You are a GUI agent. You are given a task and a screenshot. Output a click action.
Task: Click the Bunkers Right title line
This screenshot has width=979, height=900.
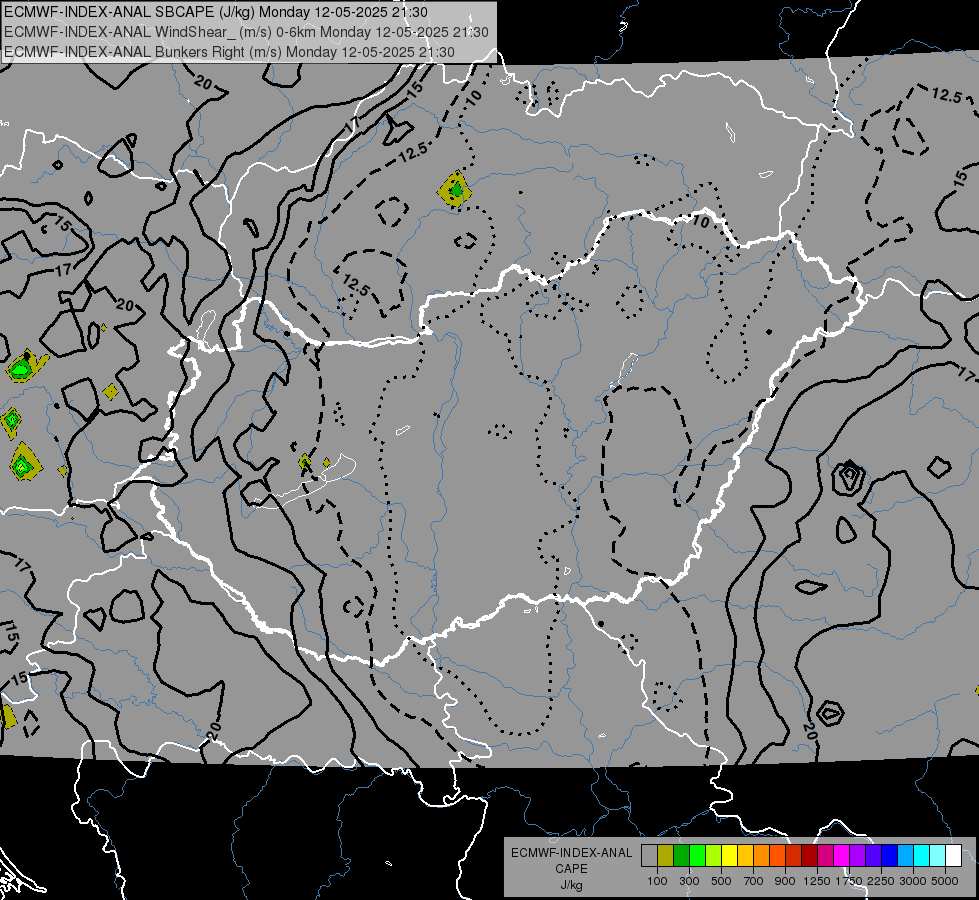pyautogui.click(x=229, y=52)
